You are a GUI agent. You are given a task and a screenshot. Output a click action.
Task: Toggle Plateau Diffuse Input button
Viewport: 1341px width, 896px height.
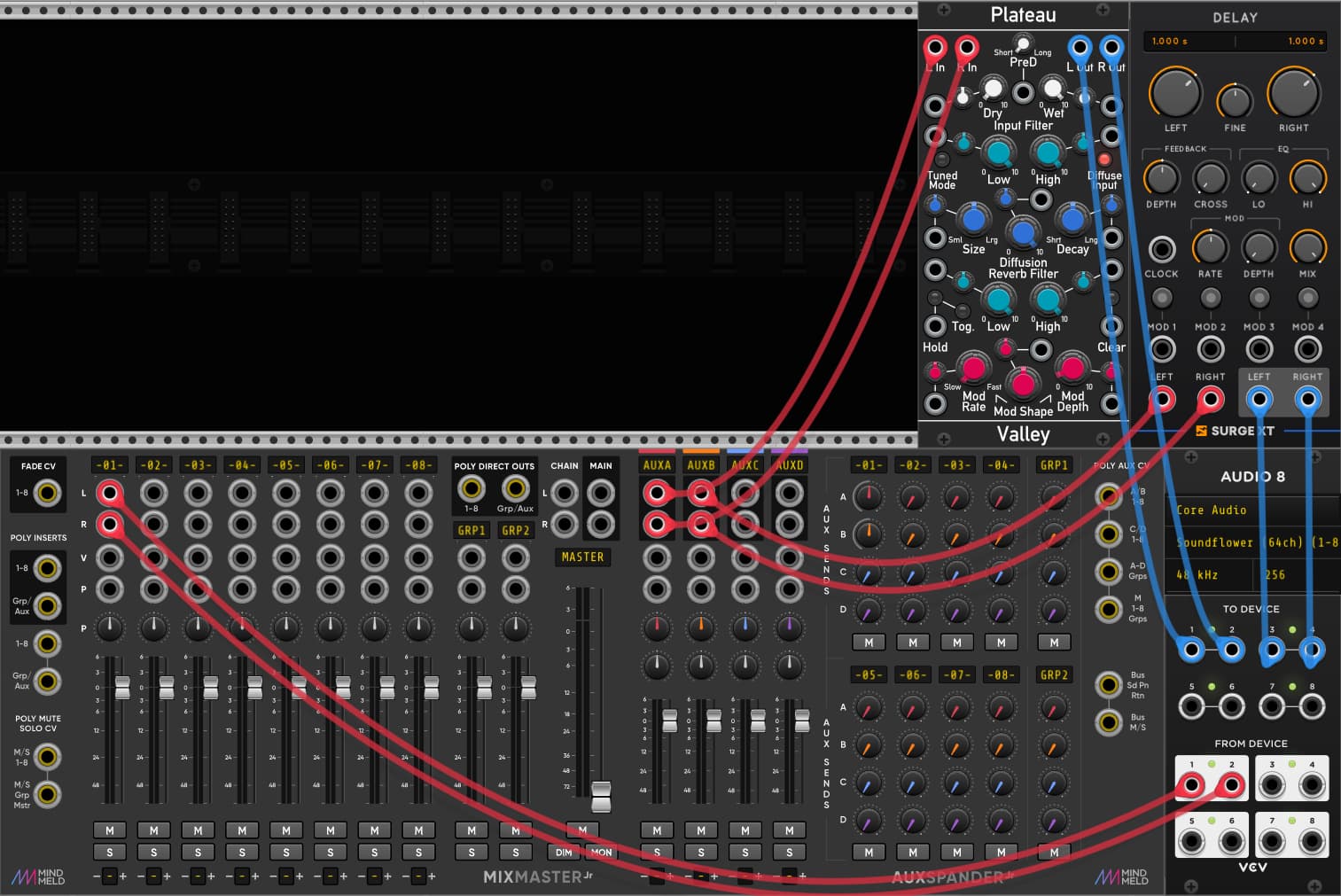[1104, 160]
